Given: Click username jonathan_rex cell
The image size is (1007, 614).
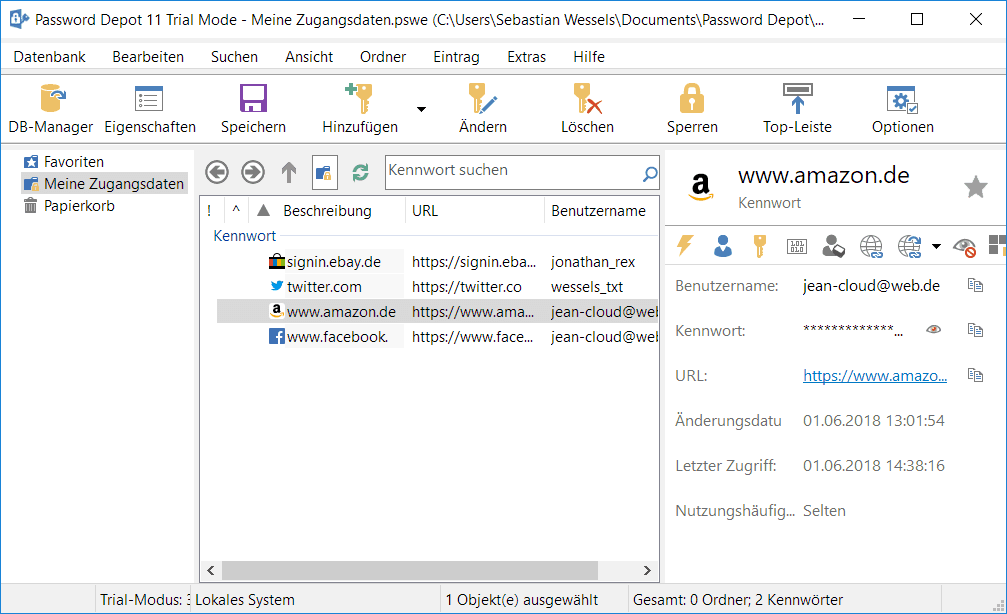Looking at the screenshot, I should click(593, 262).
